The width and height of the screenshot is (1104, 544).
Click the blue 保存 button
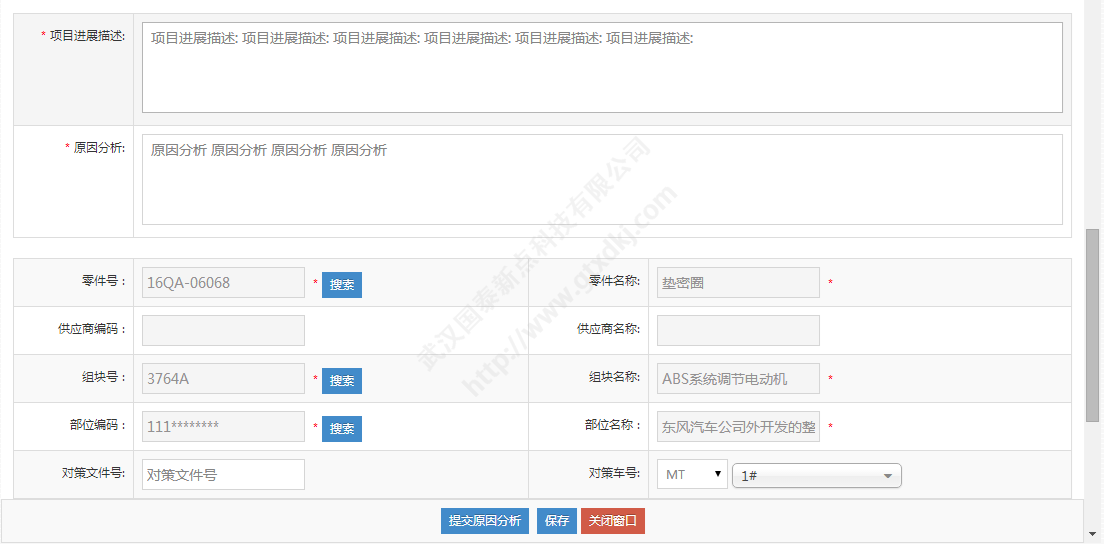pos(557,521)
